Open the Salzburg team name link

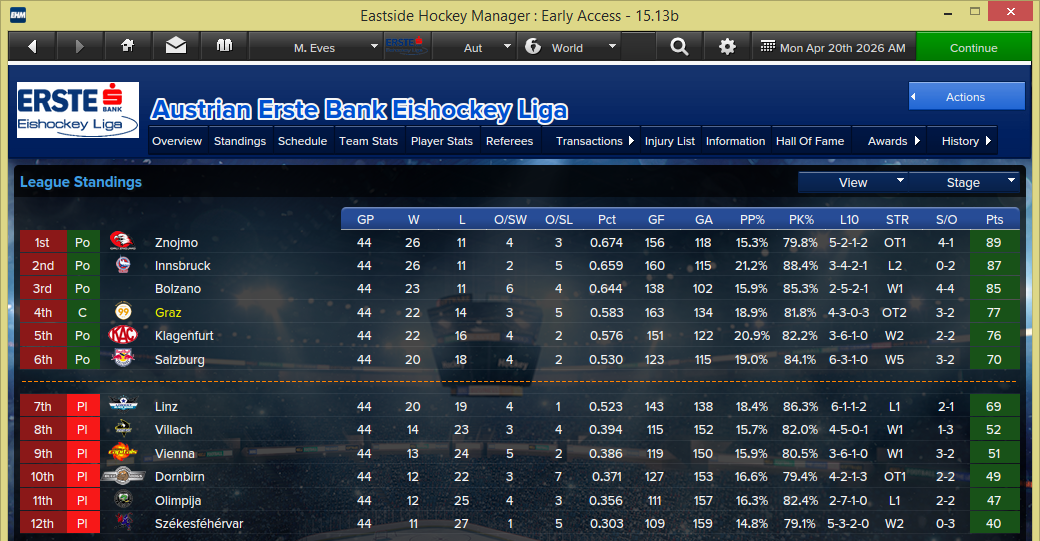click(179, 359)
